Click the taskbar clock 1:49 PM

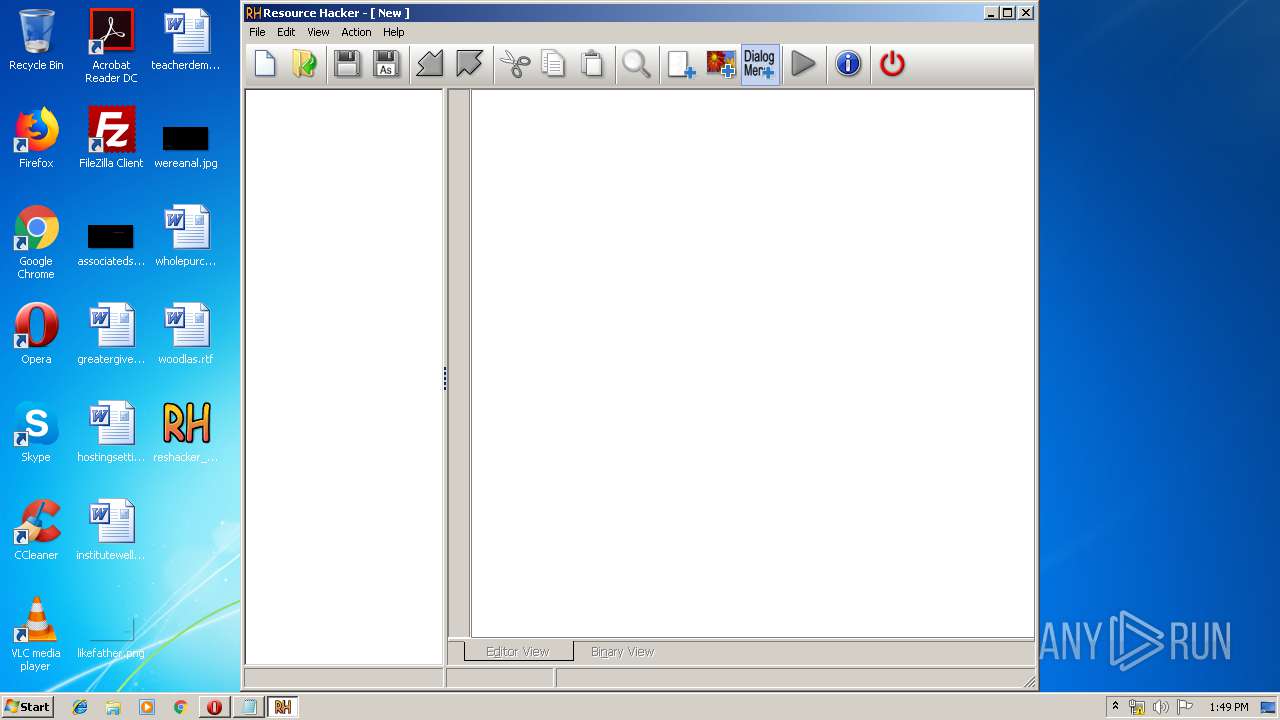pos(1229,707)
